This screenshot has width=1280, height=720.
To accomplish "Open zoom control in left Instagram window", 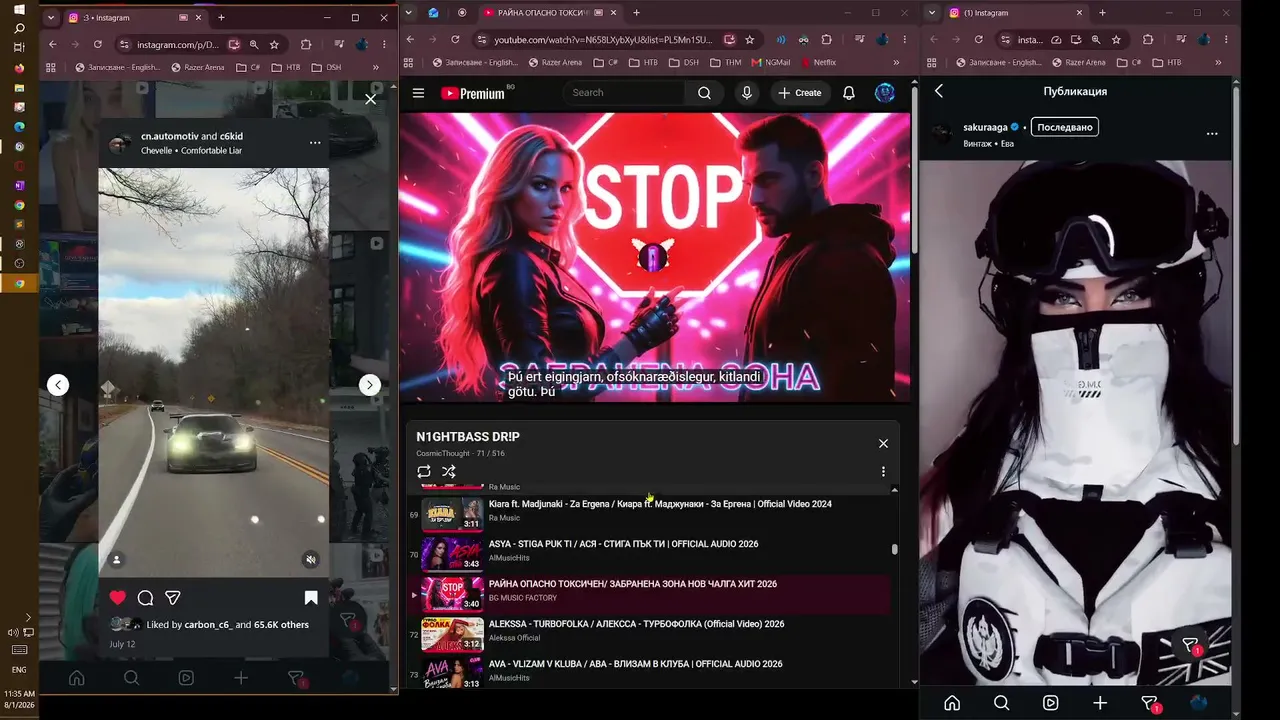I will coord(254,44).
